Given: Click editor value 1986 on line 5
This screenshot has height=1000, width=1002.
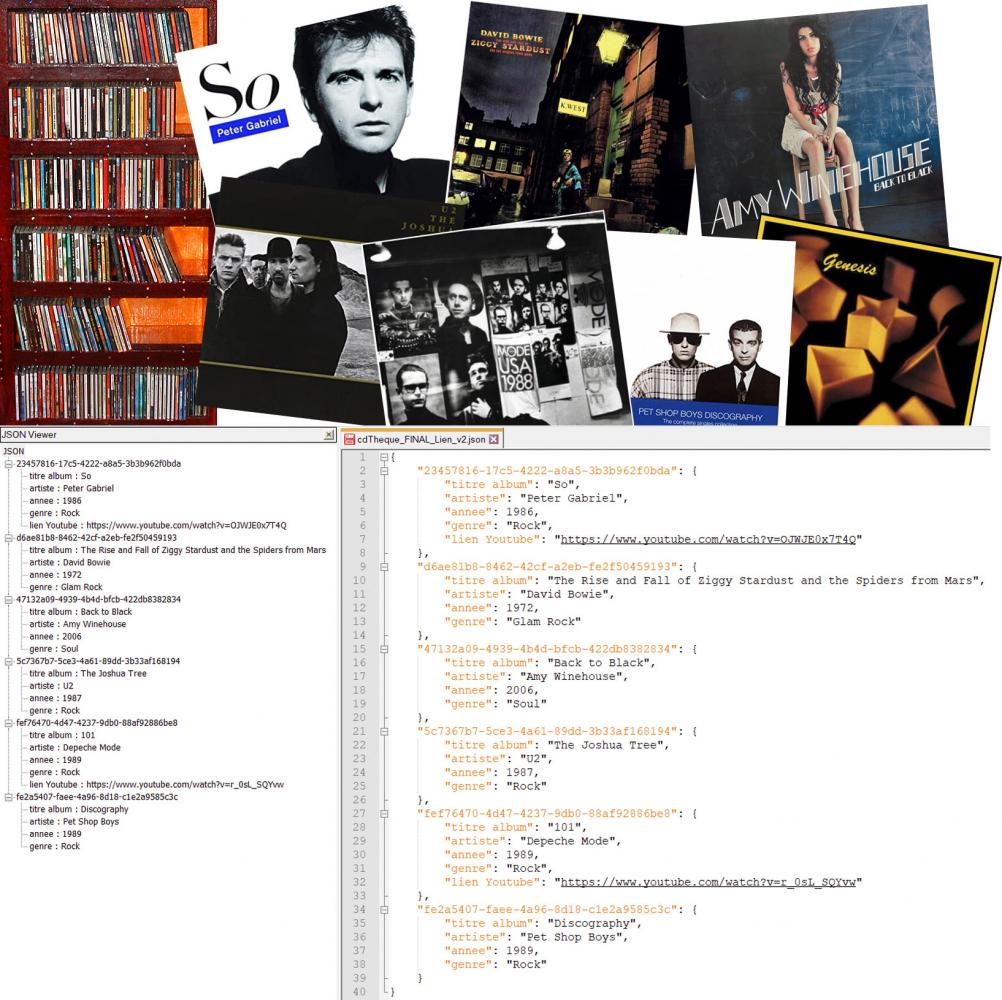Looking at the screenshot, I should (520, 512).
